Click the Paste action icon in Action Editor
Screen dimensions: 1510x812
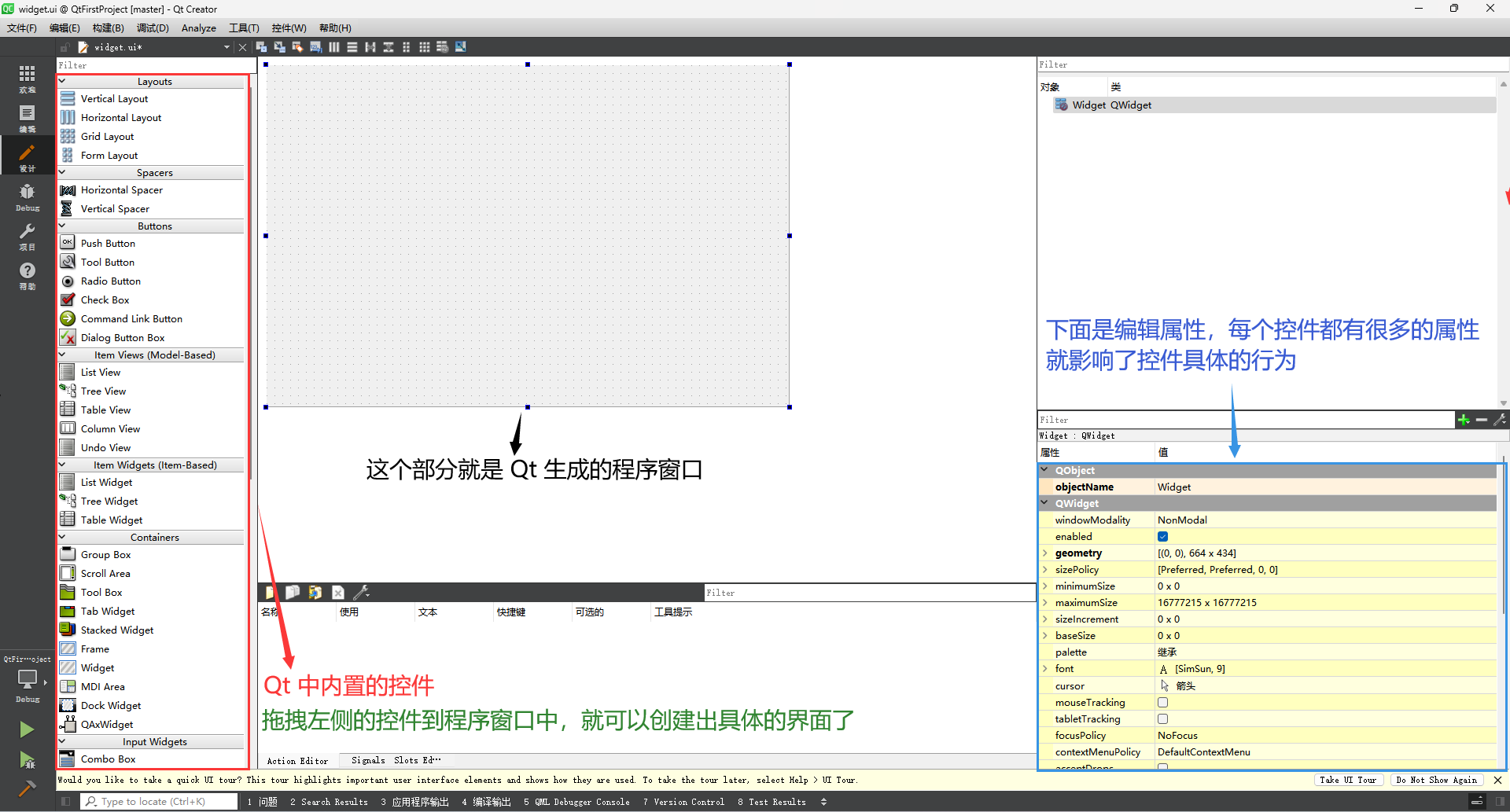click(x=315, y=593)
